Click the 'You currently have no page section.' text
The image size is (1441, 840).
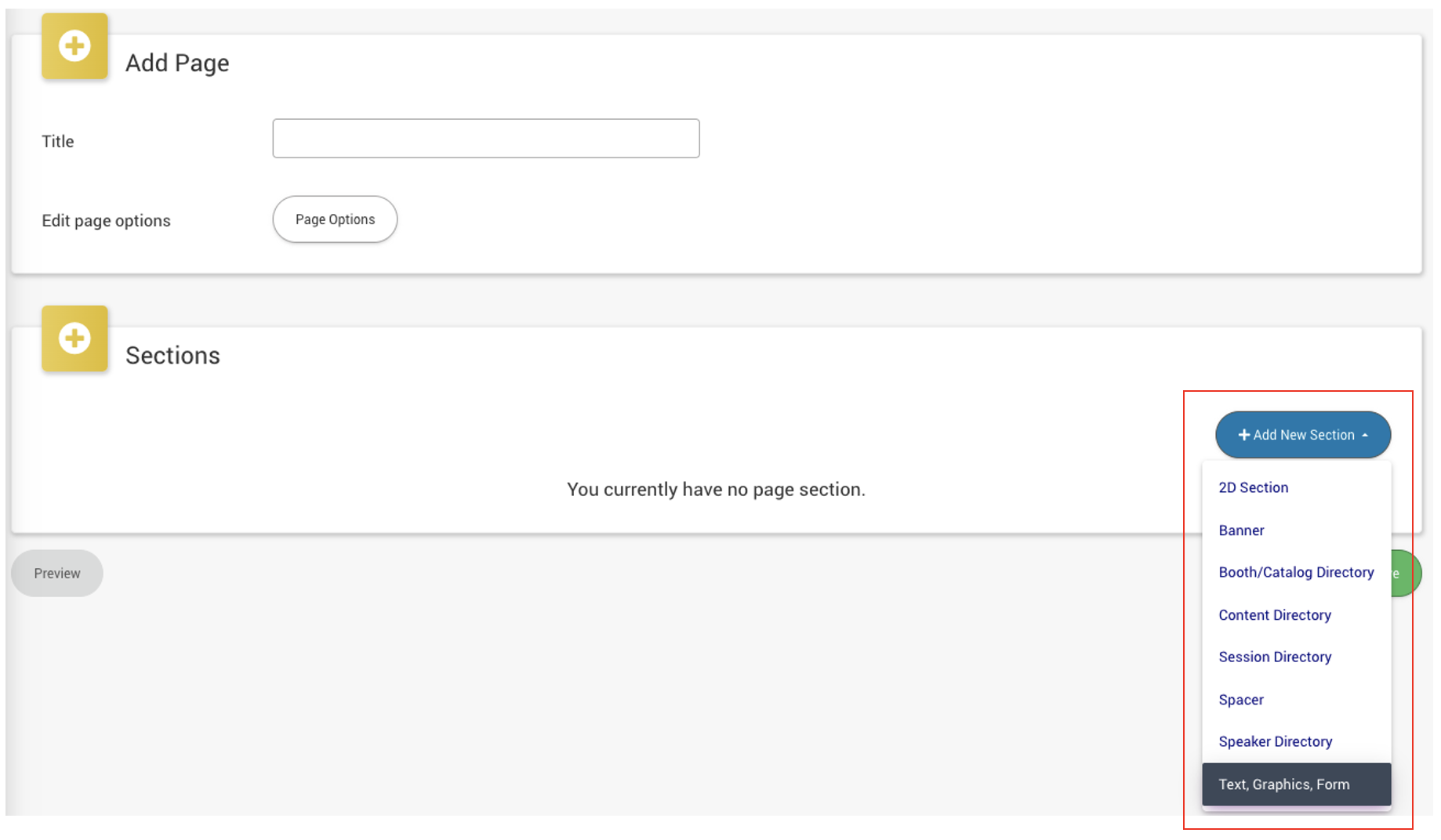pyautogui.click(x=716, y=490)
